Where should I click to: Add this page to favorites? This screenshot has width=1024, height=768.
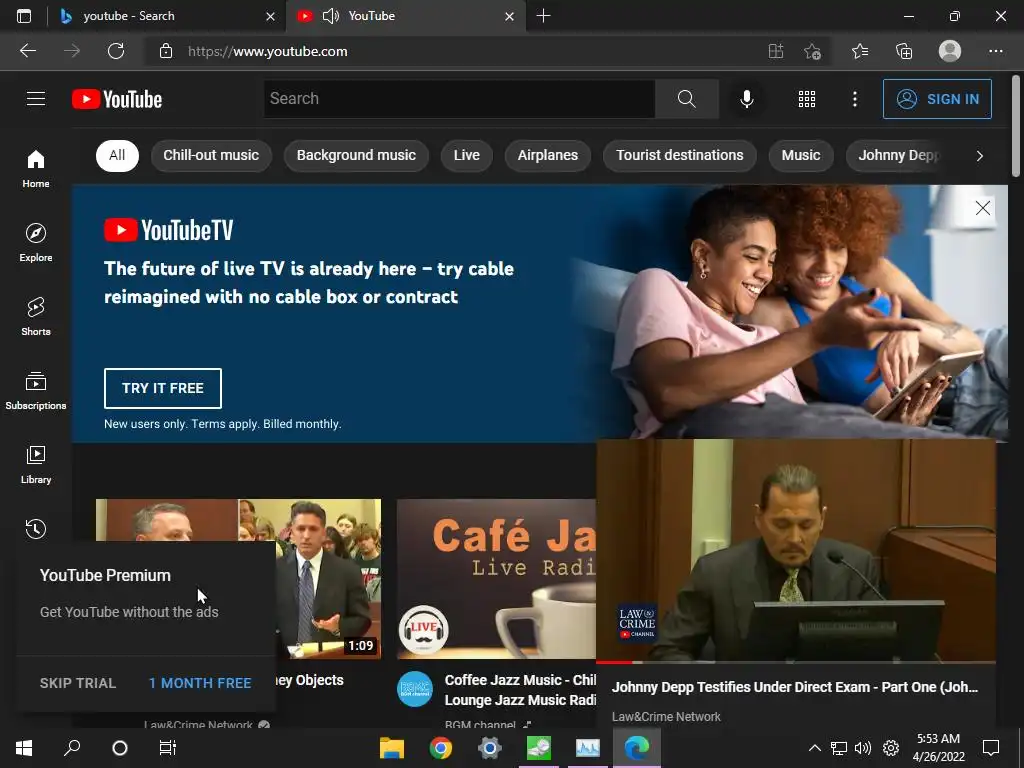(812, 51)
